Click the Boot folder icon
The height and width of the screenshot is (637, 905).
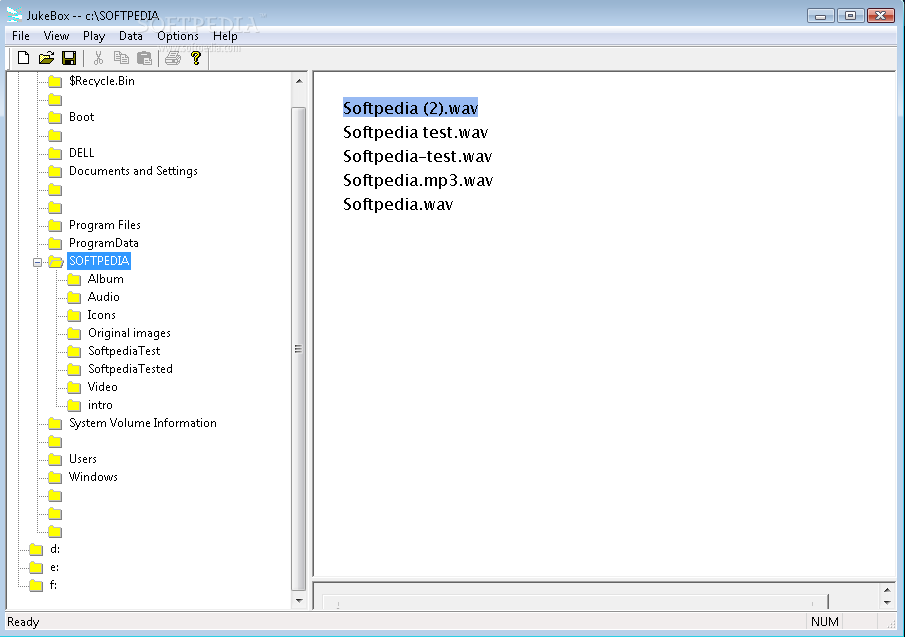(x=55, y=118)
